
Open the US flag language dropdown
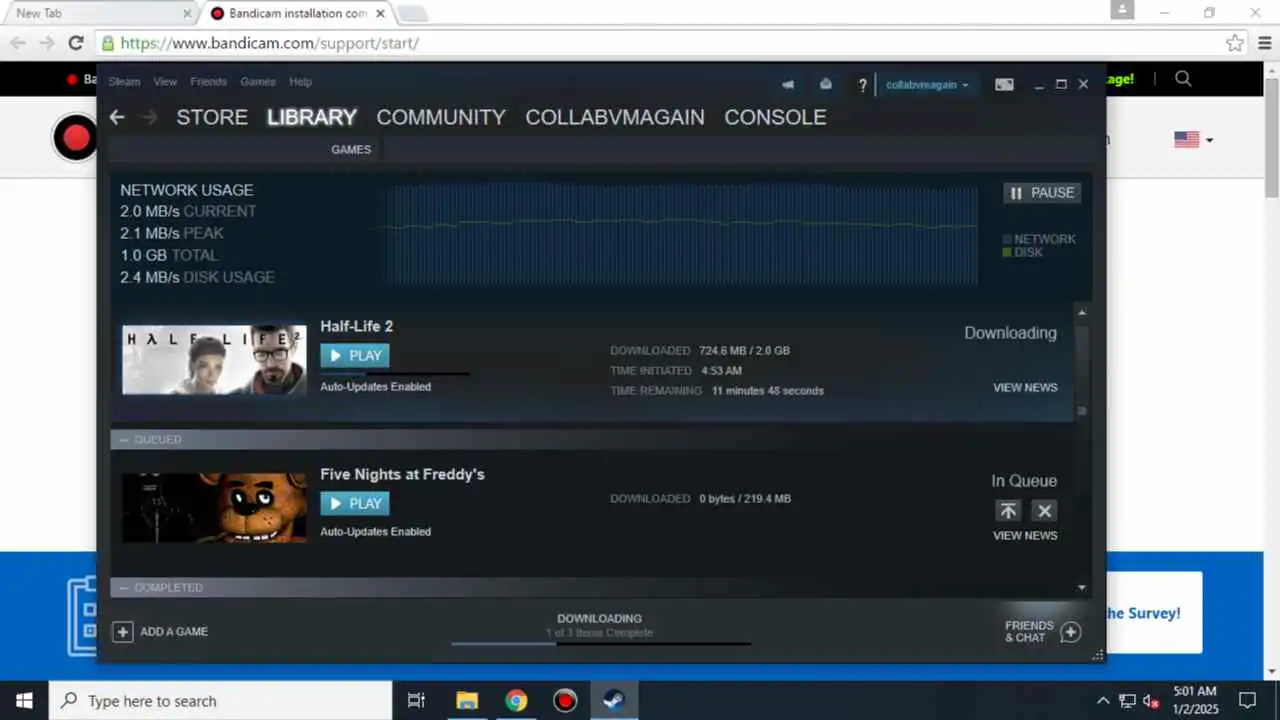tap(1193, 140)
